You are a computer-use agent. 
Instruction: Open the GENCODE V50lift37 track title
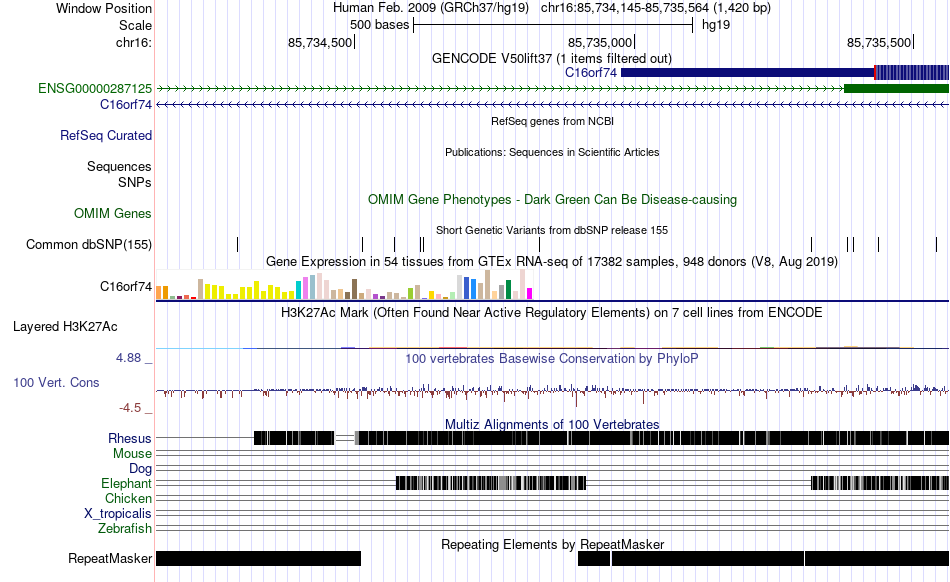tap(551, 58)
